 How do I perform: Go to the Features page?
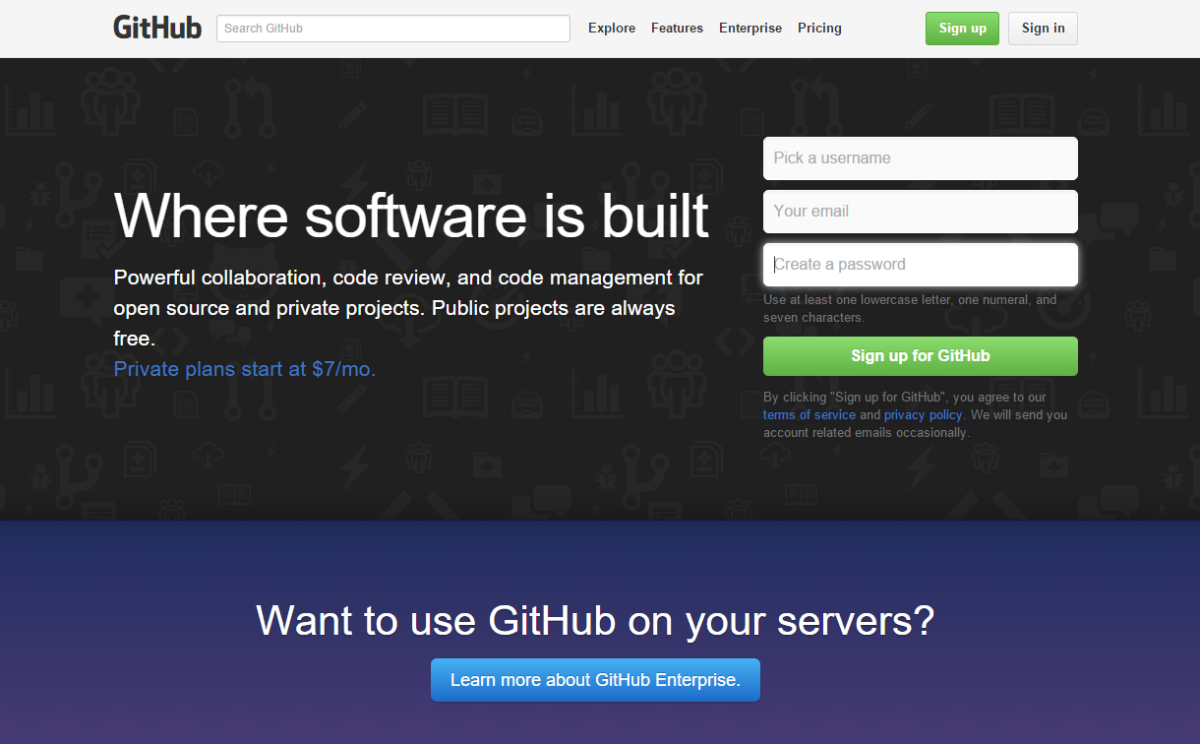pos(677,28)
